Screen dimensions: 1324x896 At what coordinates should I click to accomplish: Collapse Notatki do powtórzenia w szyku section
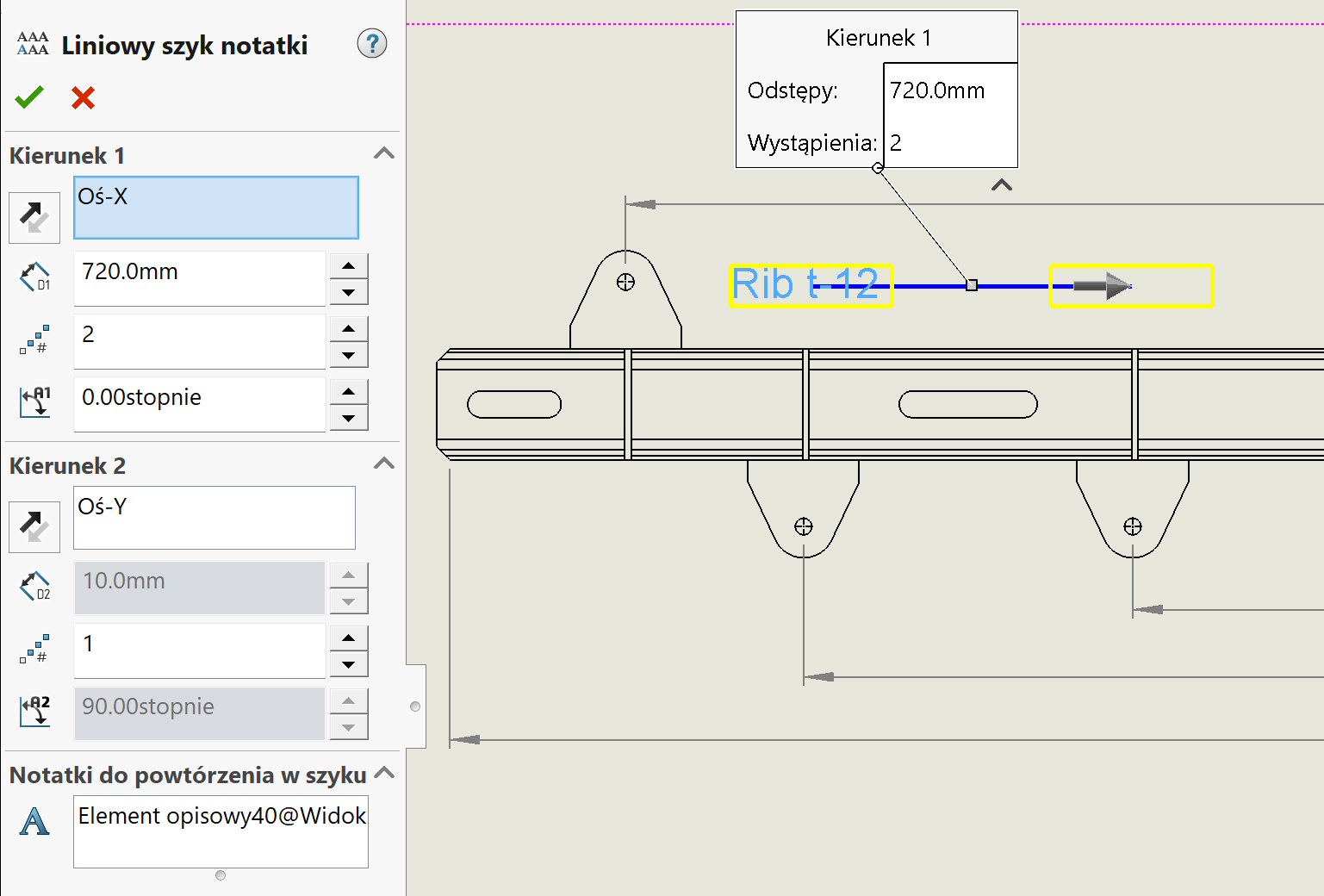point(384,773)
